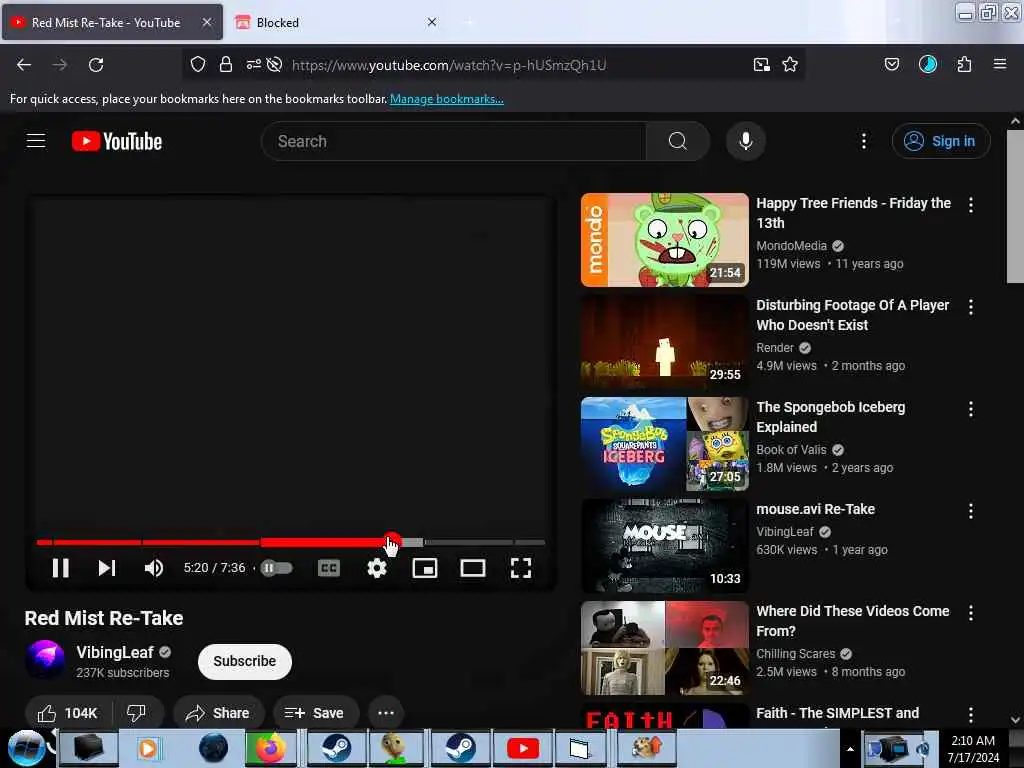This screenshot has width=1024, height=768.
Task: Open options for Where Did These Videos
Action: tap(971, 612)
